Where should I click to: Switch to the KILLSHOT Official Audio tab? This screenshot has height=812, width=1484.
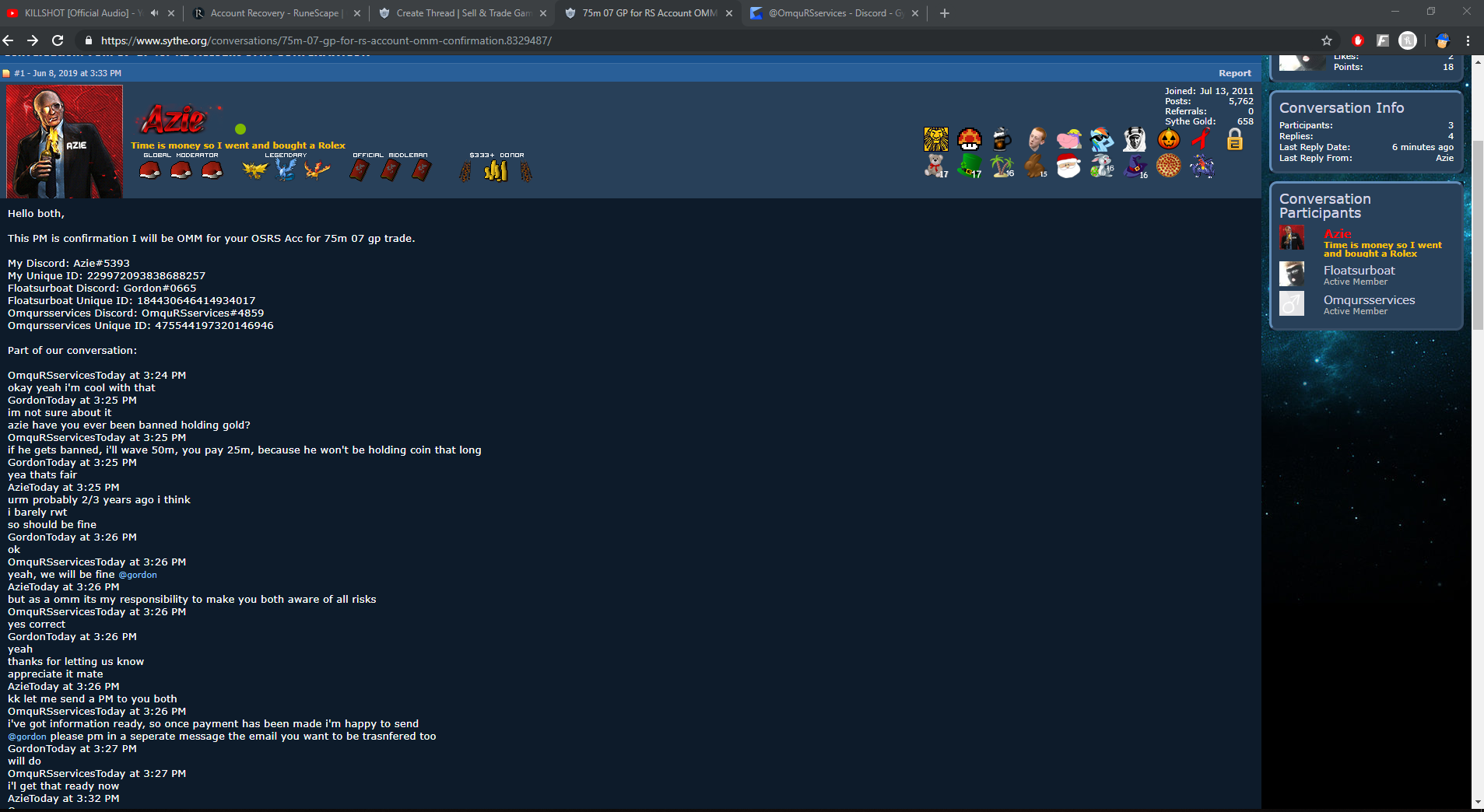point(82,13)
